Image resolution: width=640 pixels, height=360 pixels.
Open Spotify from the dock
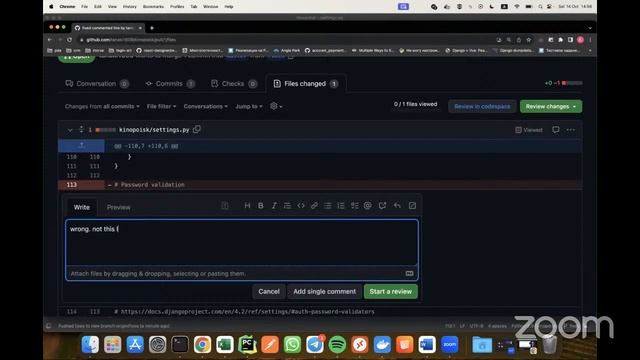click(337, 345)
